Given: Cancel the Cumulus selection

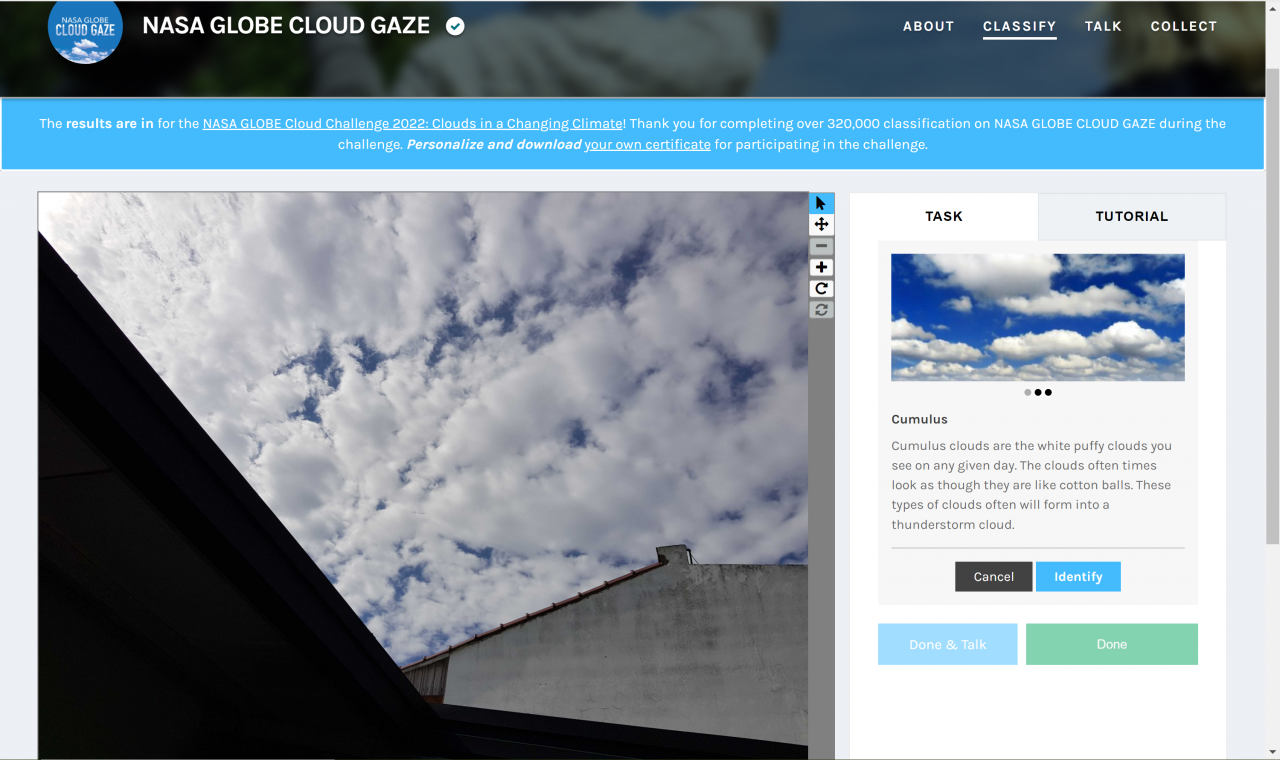Looking at the screenshot, I should pyautogui.click(x=993, y=576).
